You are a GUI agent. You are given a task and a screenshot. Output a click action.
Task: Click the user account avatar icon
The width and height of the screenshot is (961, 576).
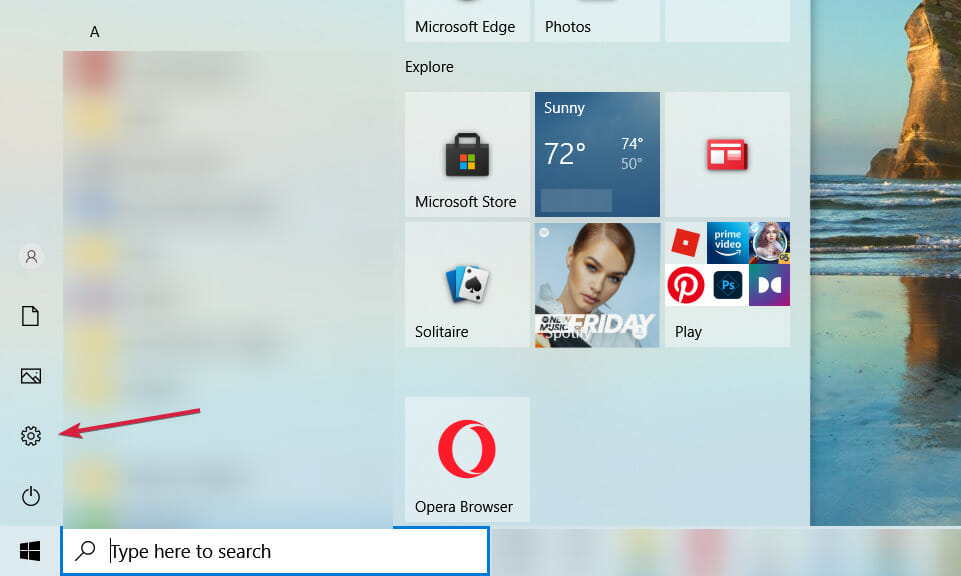(31, 256)
